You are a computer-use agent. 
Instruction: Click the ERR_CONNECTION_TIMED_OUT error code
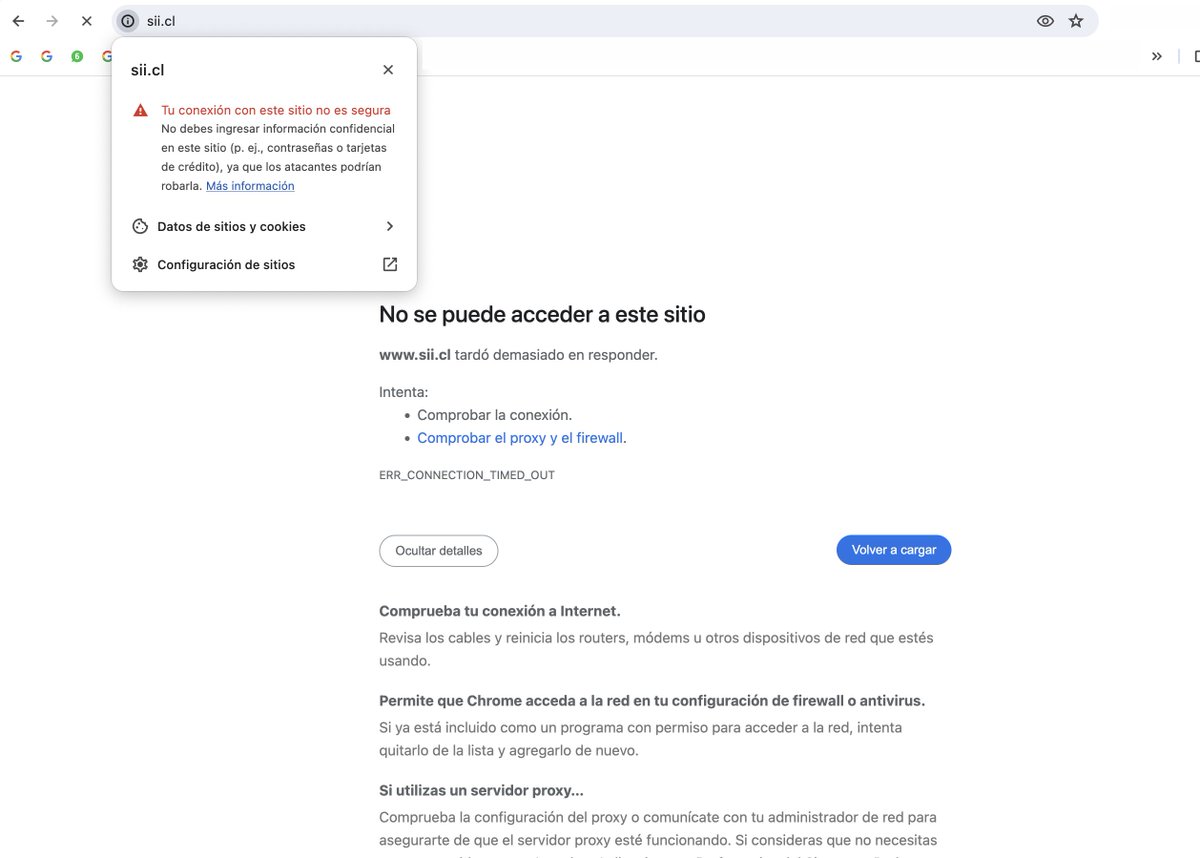pyautogui.click(x=467, y=475)
